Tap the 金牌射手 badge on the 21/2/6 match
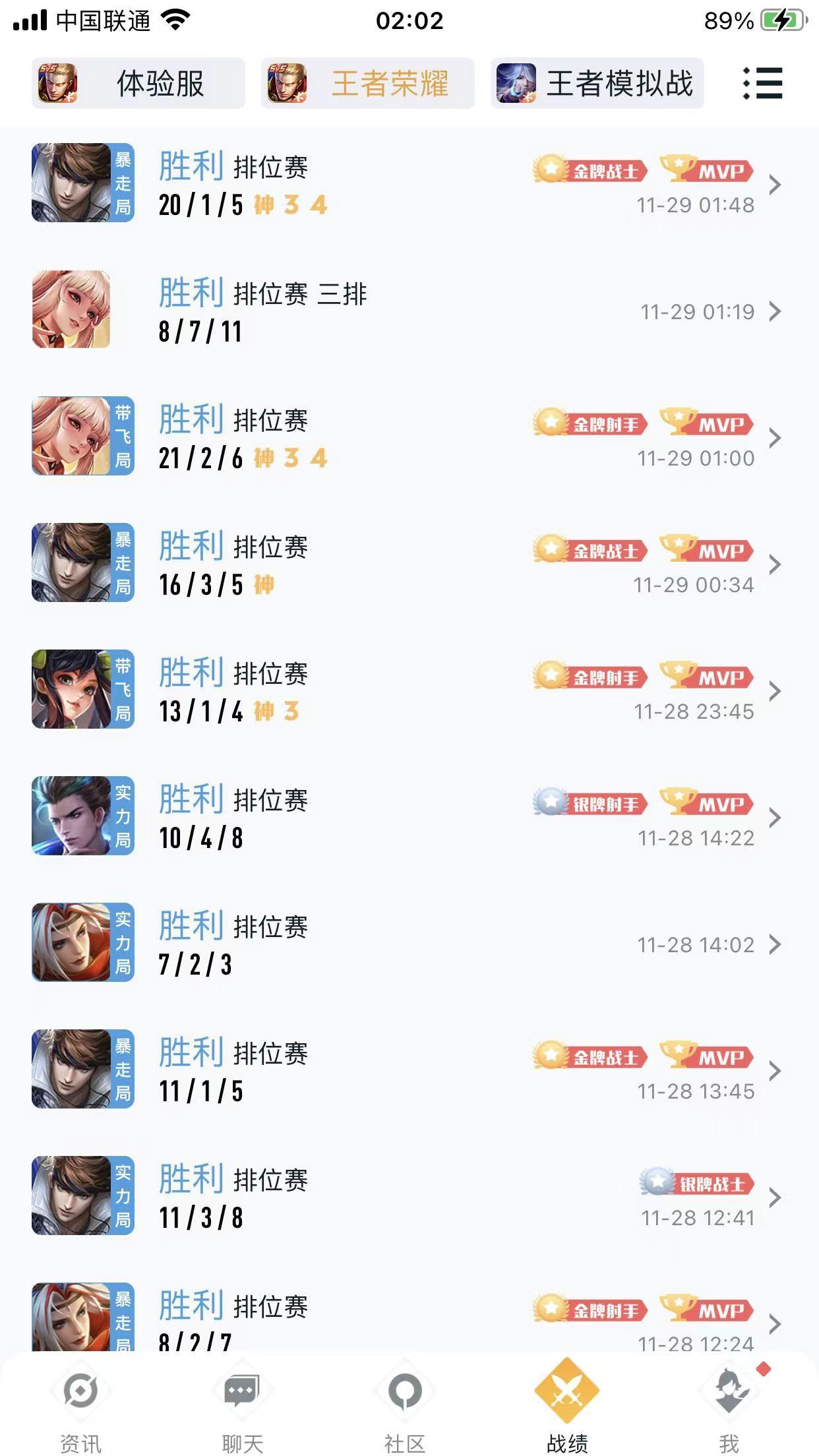The image size is (819, 1456). click(x=590, y=423)
